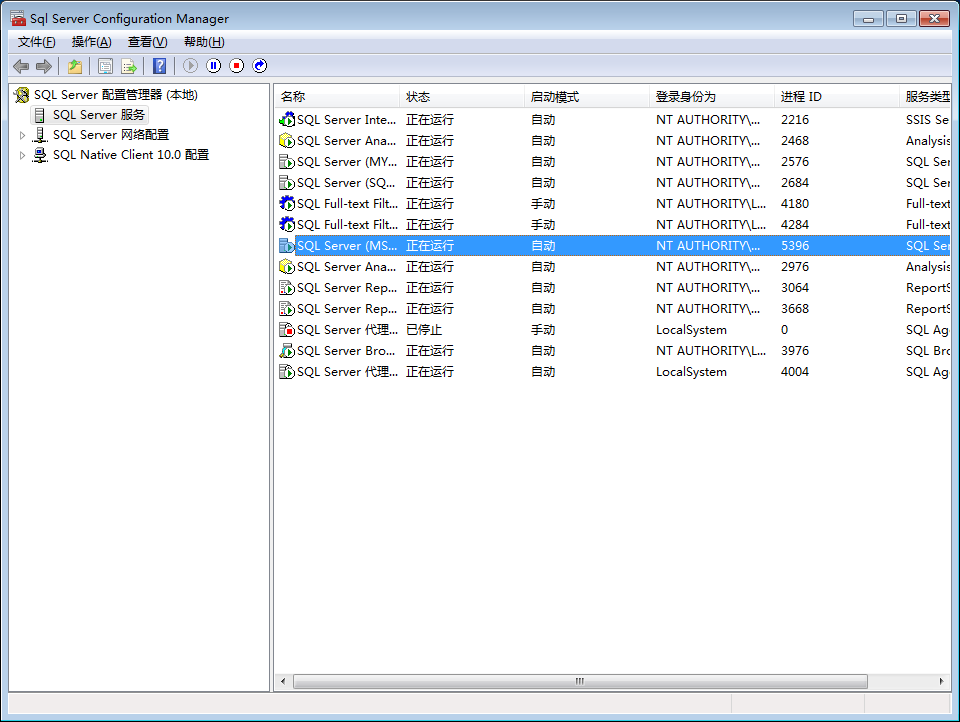Maximize the Configuration Manager window

click(x=901, y=19)
